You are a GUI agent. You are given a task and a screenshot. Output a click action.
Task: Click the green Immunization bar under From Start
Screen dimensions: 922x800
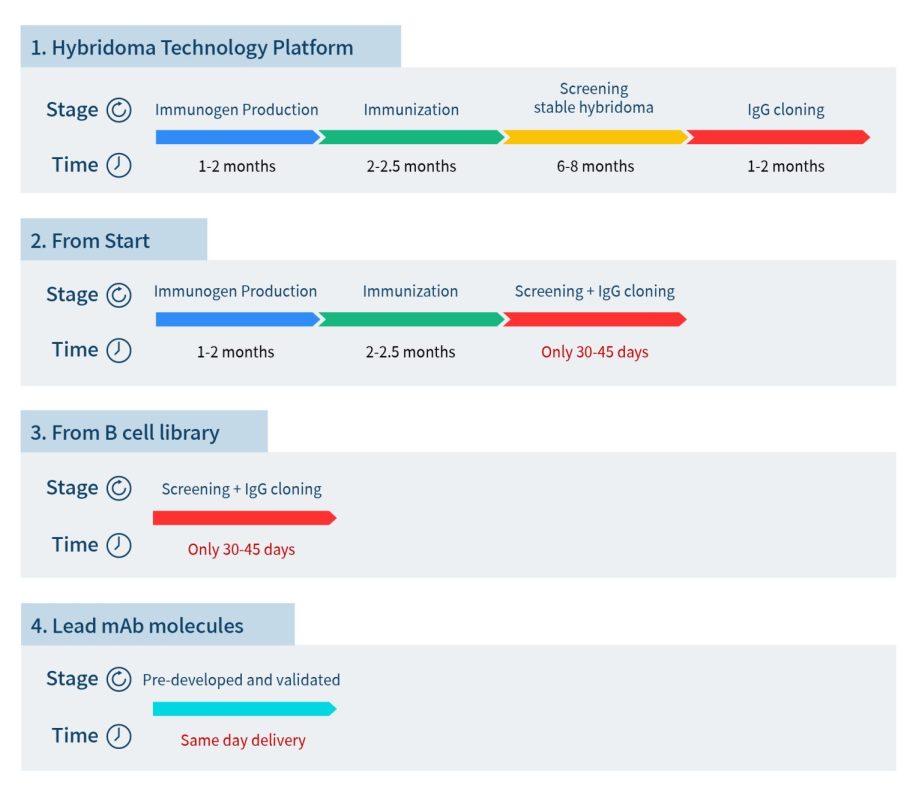(x=412, y=319)
